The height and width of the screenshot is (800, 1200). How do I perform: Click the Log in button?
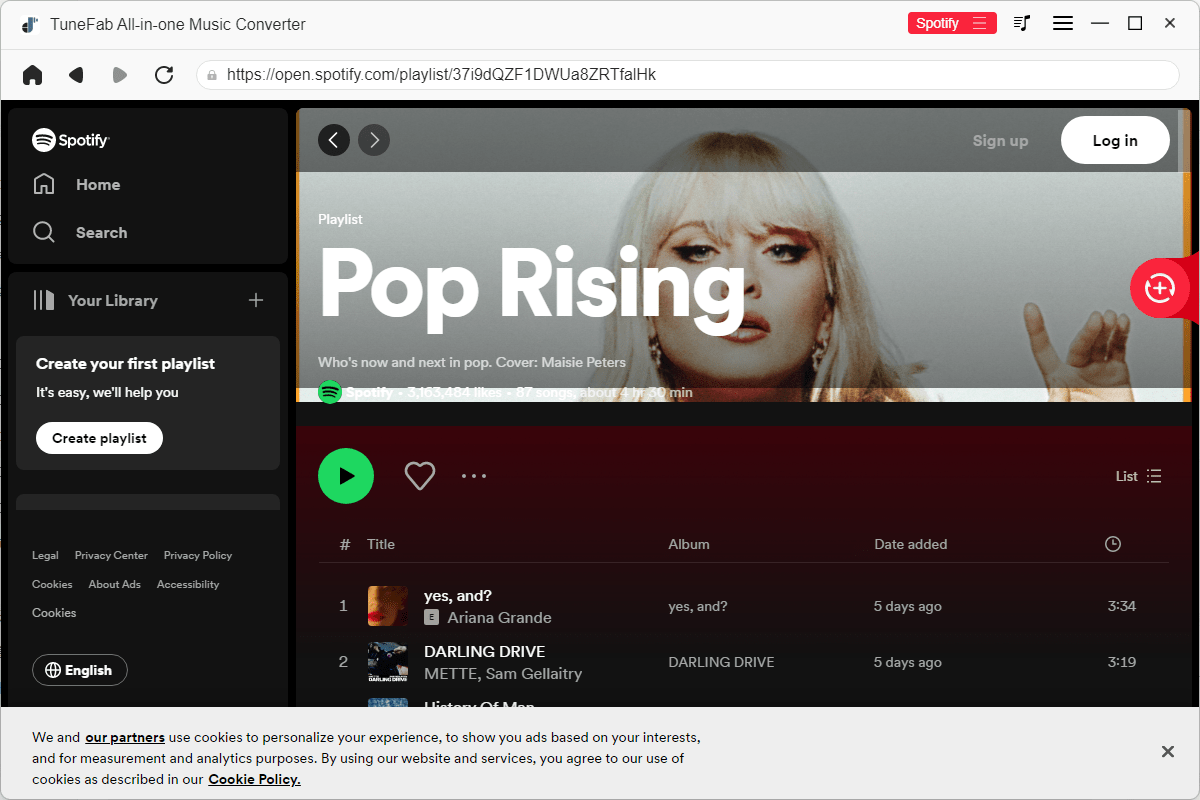point(1115,140)
